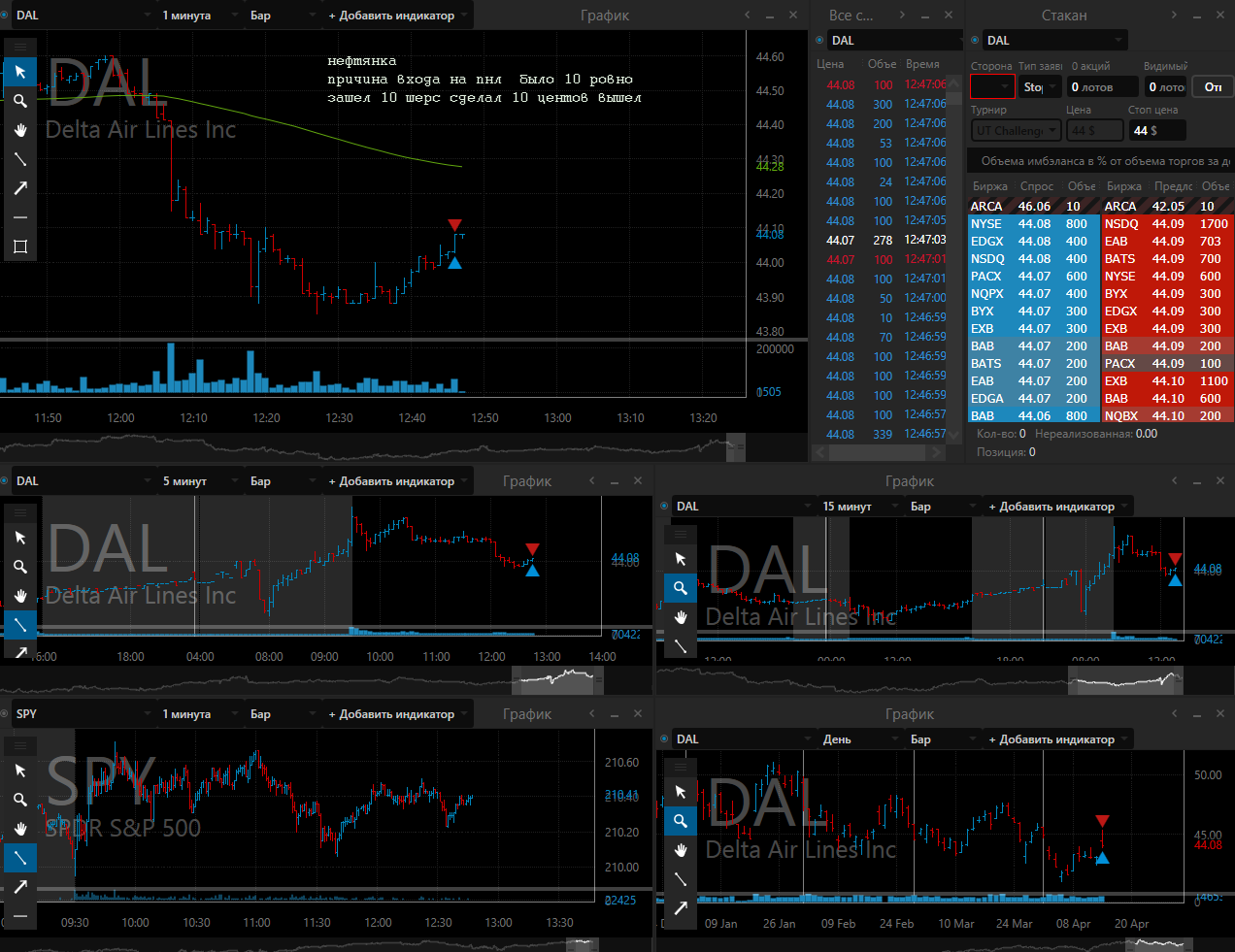The height and width of the screenshot is (952, 1235).
Task: Activate the hand pan tool in the SPY chart
Action: point(19,829)
